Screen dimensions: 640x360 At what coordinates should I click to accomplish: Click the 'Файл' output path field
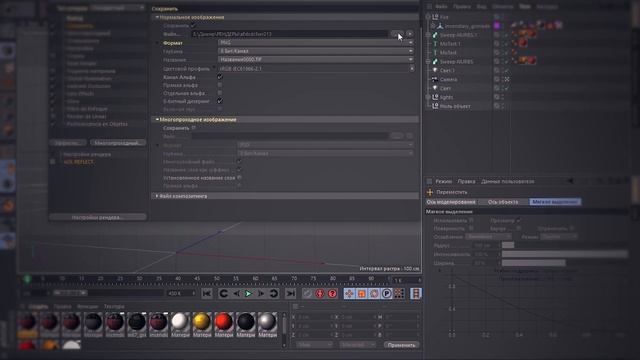pyautogui.click(x=290, y=34)
